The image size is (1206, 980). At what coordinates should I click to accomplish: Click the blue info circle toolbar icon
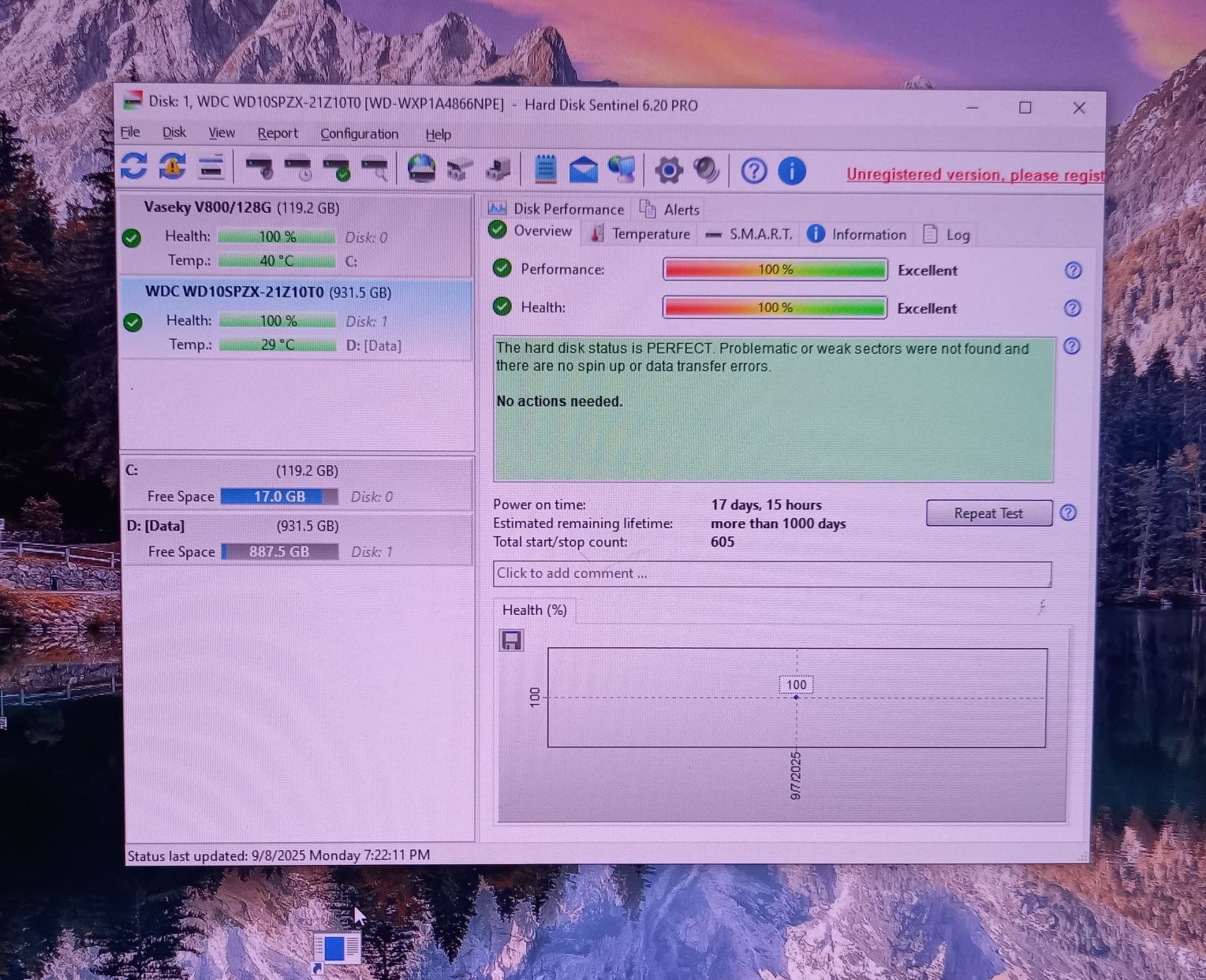click(x=792, y=170)
